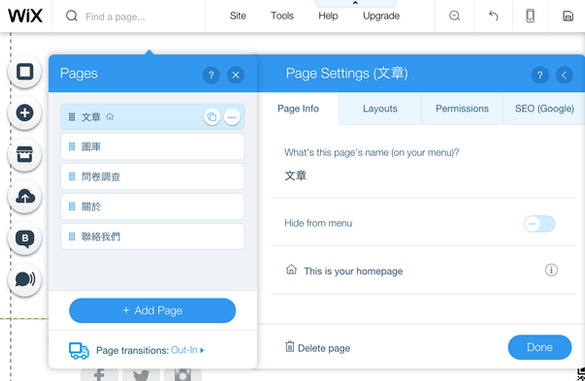
Task: Click the 'This is your homepage' text
Action: (x=353, y=271)
